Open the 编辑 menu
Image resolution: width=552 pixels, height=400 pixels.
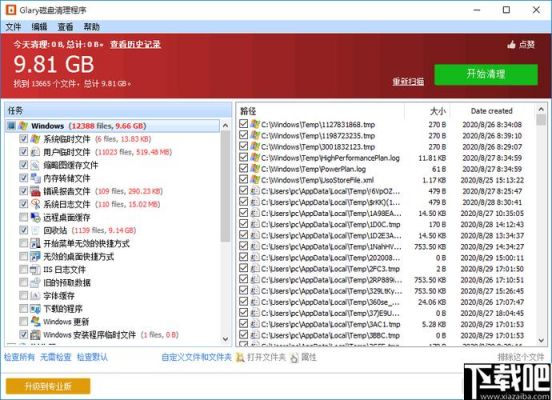pos(39,27)
